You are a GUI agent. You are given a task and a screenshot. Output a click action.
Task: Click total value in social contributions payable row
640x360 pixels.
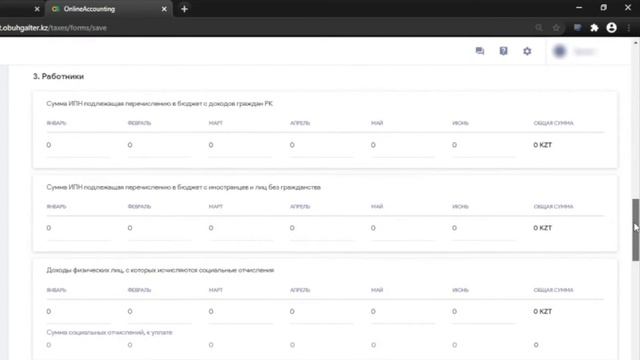point(536,345)
